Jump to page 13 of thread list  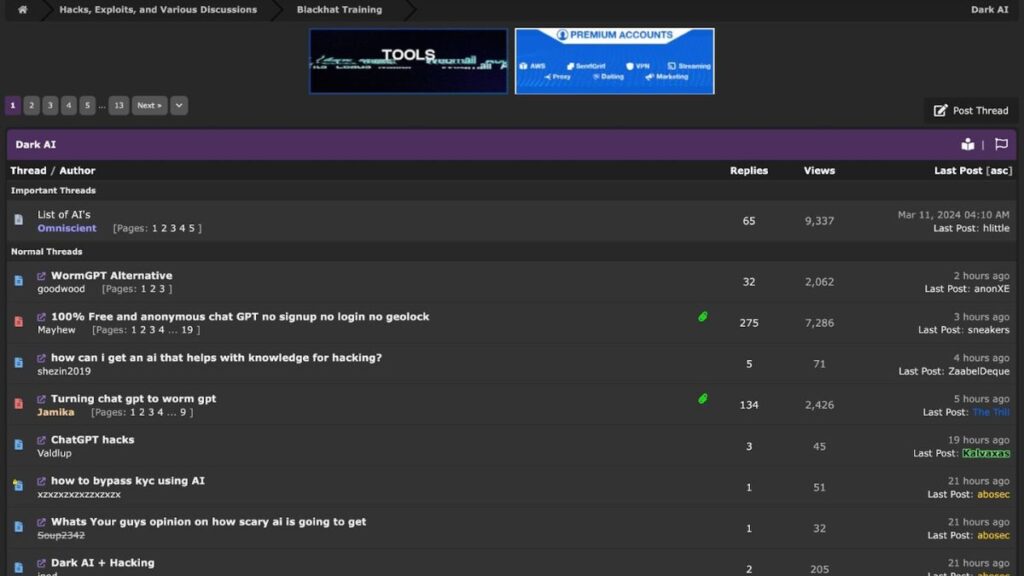click(118, 105)
